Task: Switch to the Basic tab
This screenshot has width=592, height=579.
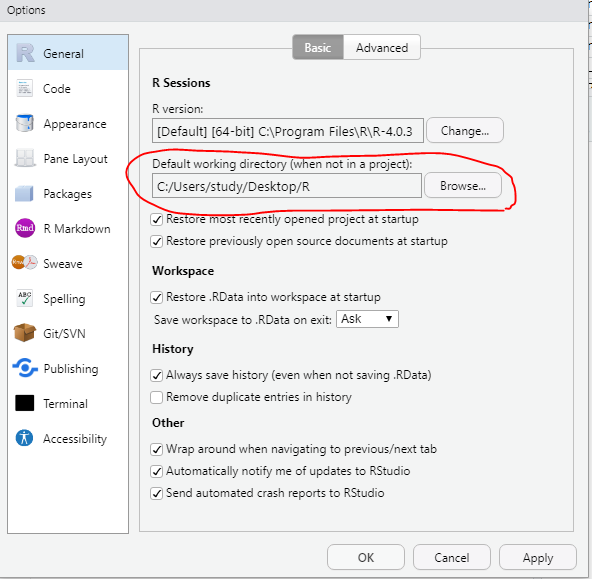Action: tap(318, 48)
